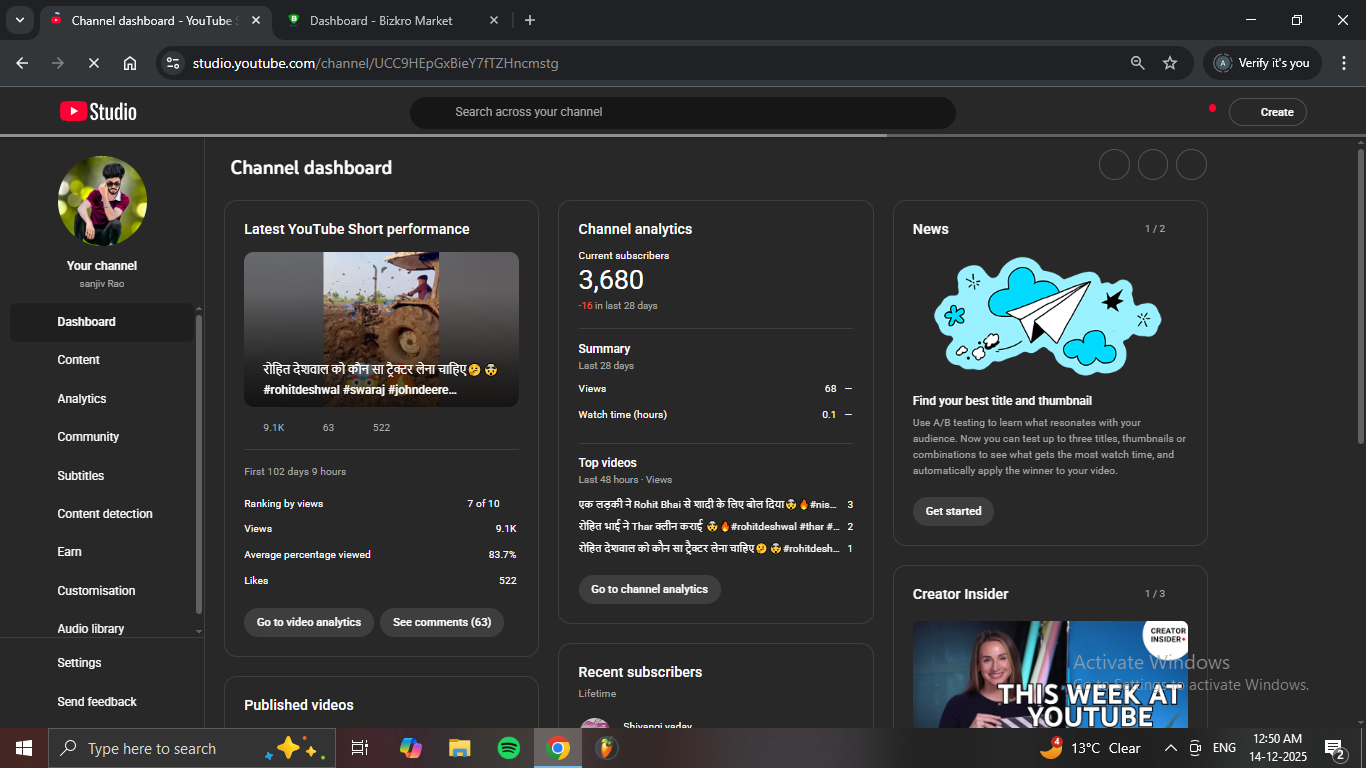Open the Chrome three-dot menu
Viewport: 1366px width, 768px height.
click(1343, 63)
